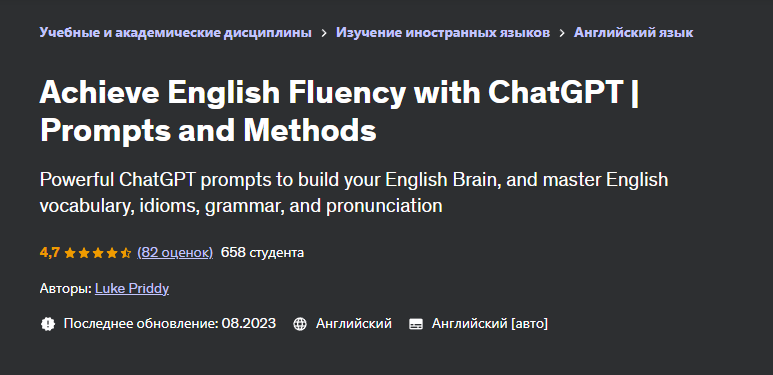
Task: Click 'Английский' next to the globe
Action: point(353,324)
